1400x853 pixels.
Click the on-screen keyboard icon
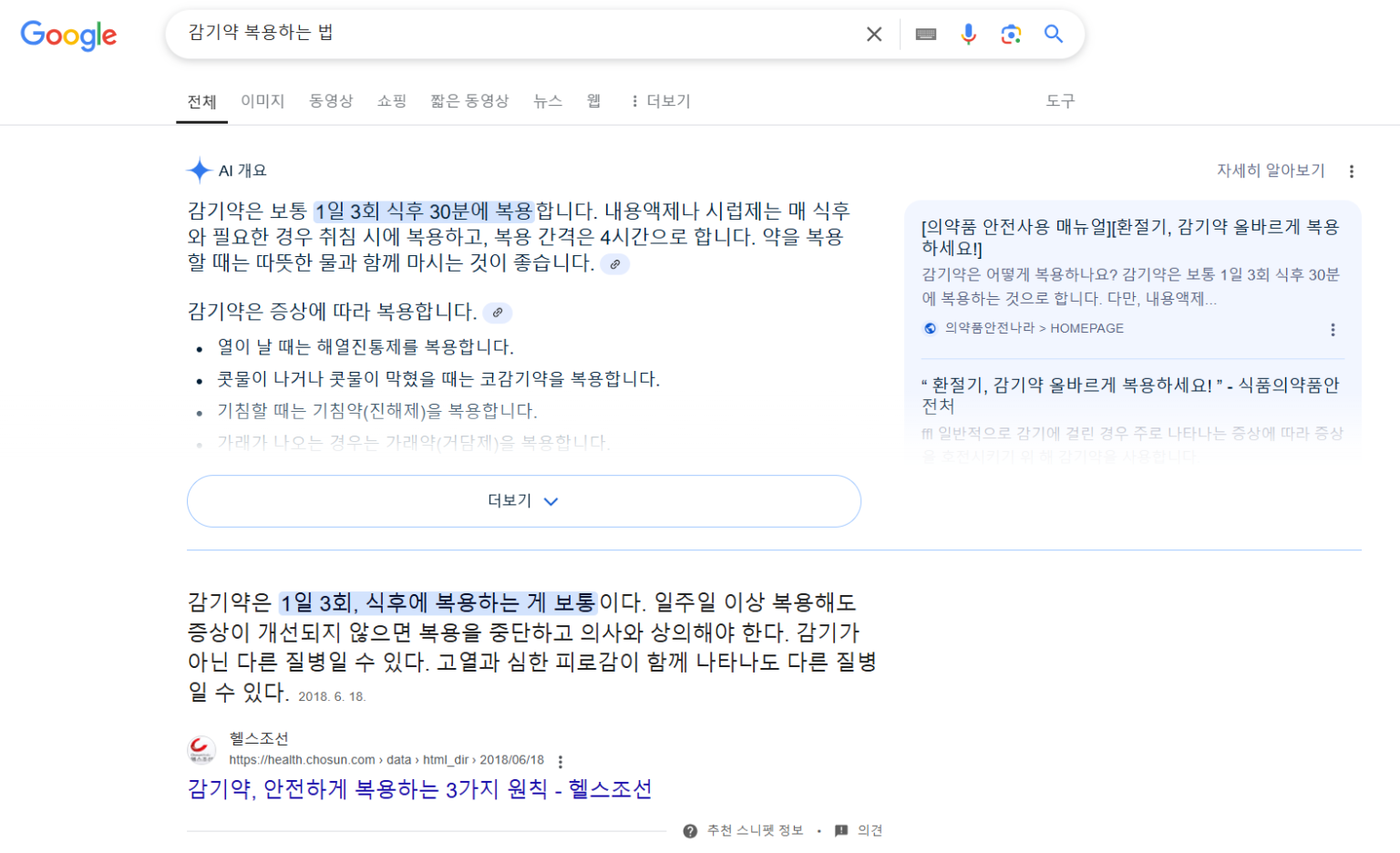926,34
